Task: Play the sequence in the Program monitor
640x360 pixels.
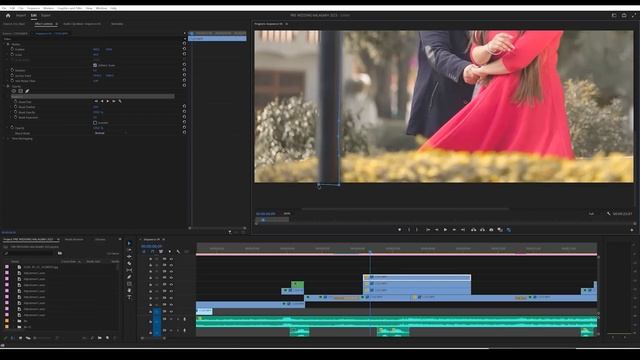Action: tap(445, 230)
